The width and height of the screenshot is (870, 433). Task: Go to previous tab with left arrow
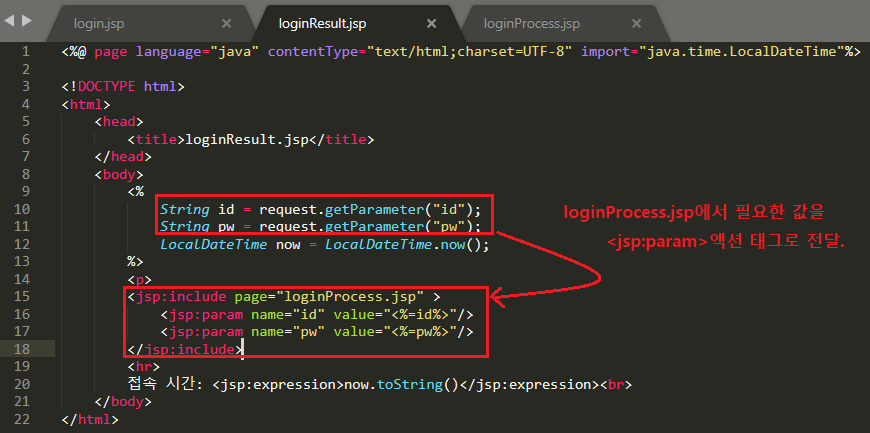(9, 21)
